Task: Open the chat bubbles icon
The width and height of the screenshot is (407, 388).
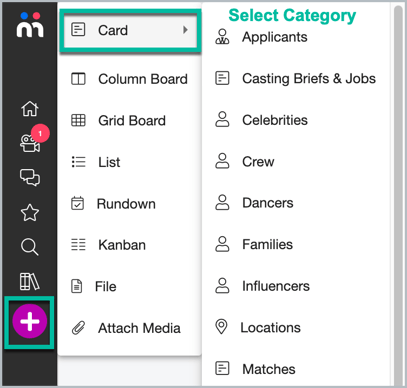Action: point(30,177)
